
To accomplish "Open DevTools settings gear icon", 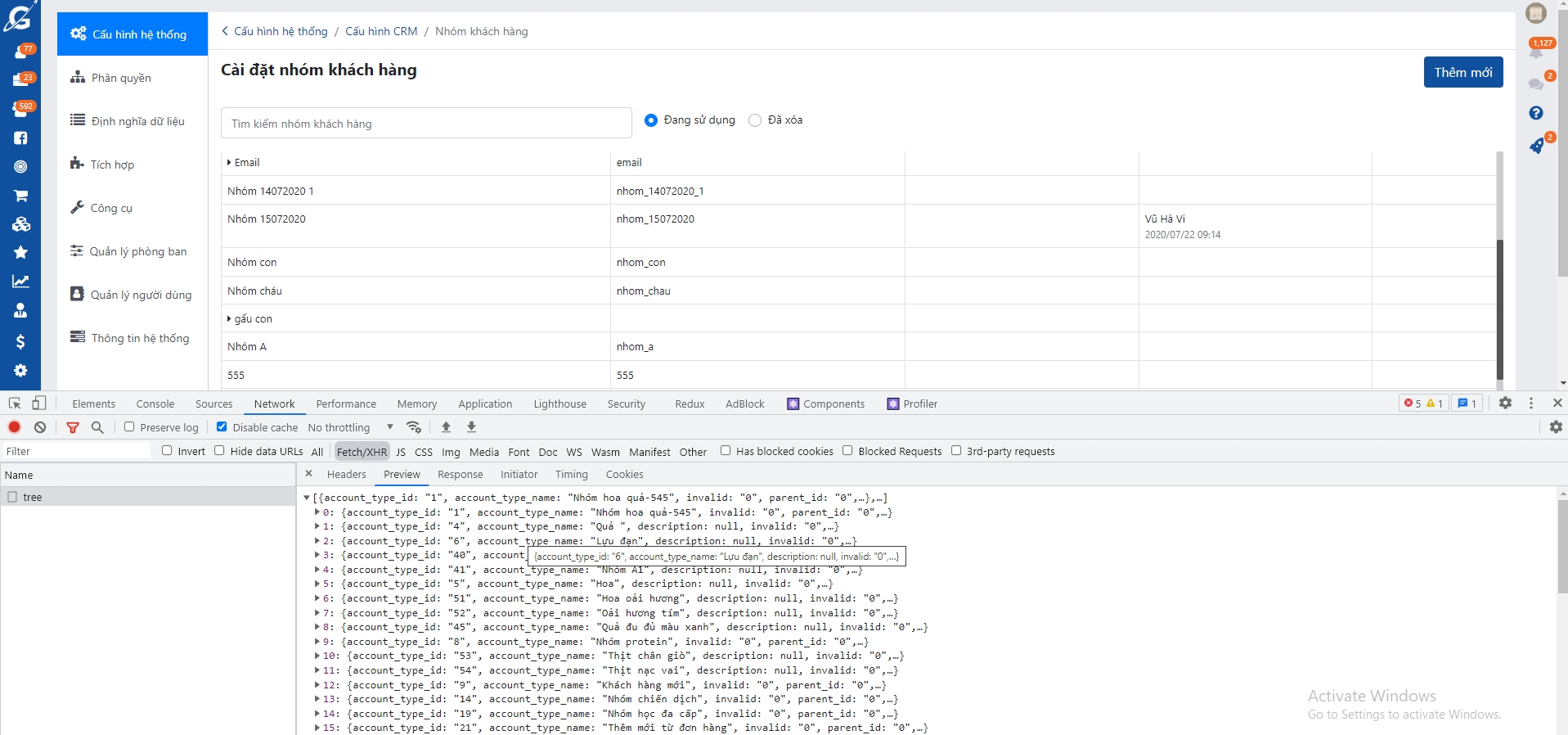I will [1505, 404].
